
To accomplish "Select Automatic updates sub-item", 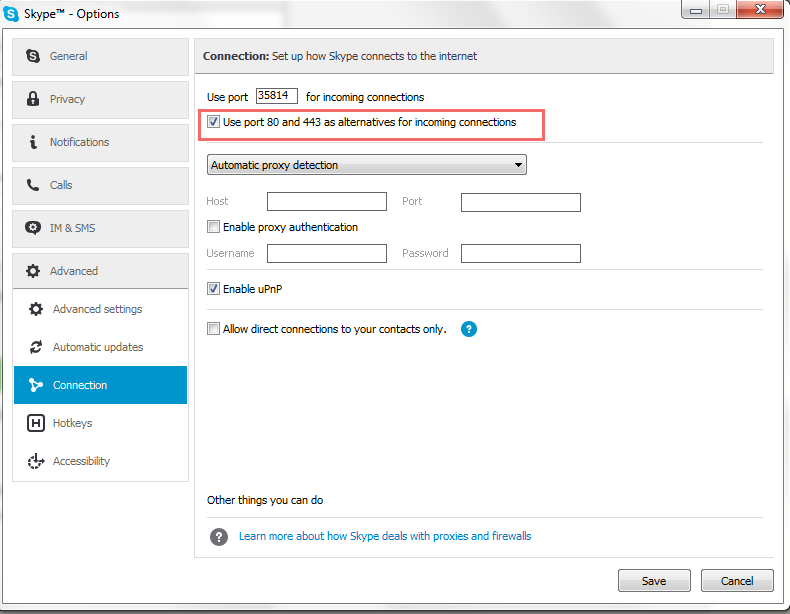I will [x=100, y=347].
